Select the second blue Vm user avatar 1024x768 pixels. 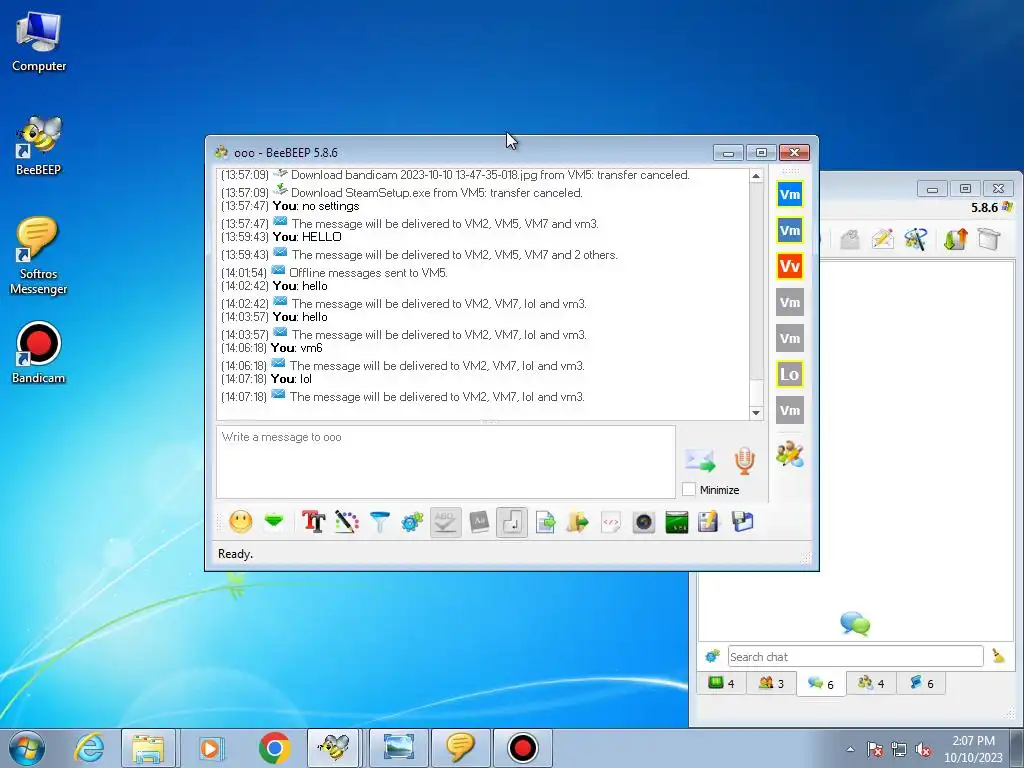pyautogui.click(x=790, y=230)
